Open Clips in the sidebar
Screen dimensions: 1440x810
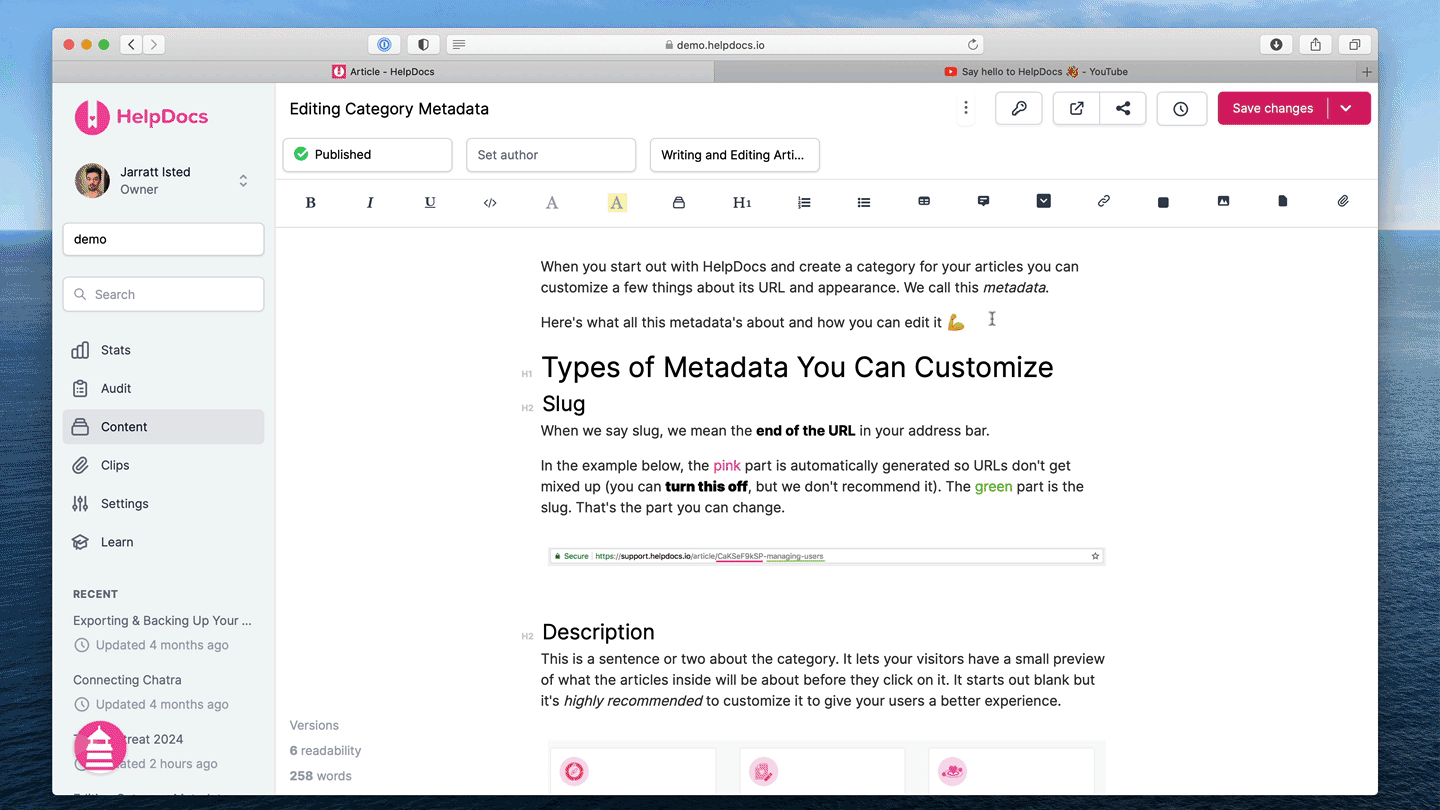point(164,465)
